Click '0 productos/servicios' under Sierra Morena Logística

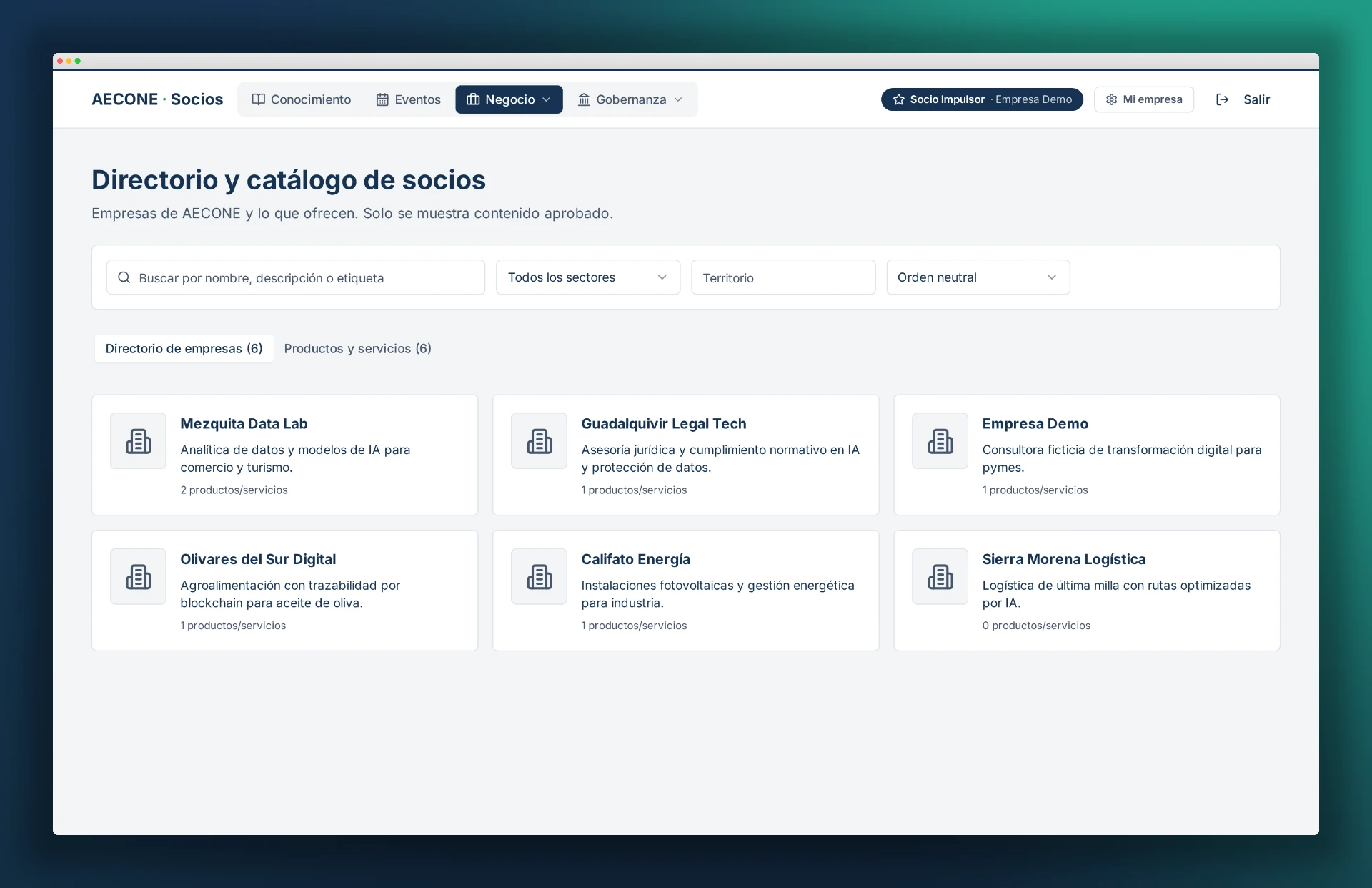pyautogui.click(x=1036, y=626)
